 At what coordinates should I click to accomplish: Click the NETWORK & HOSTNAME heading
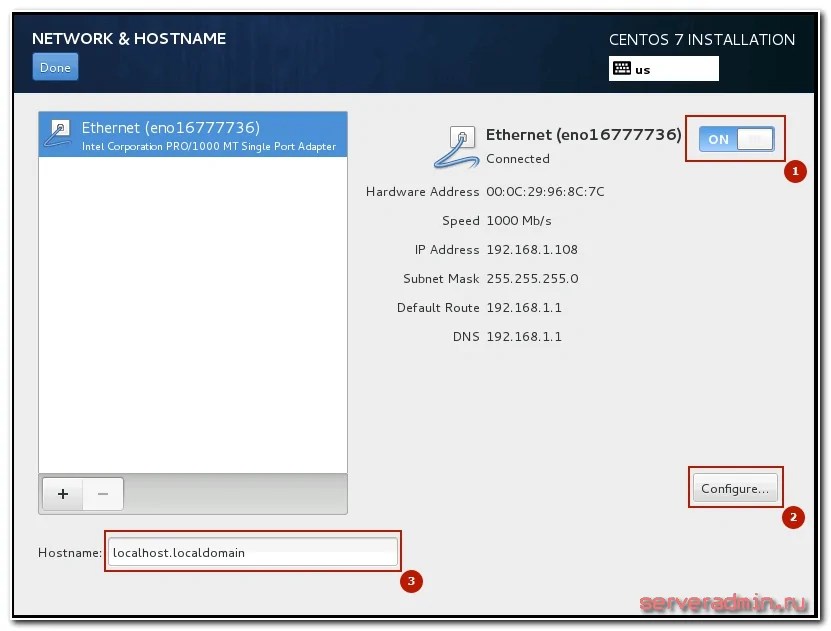pos(129,39)
